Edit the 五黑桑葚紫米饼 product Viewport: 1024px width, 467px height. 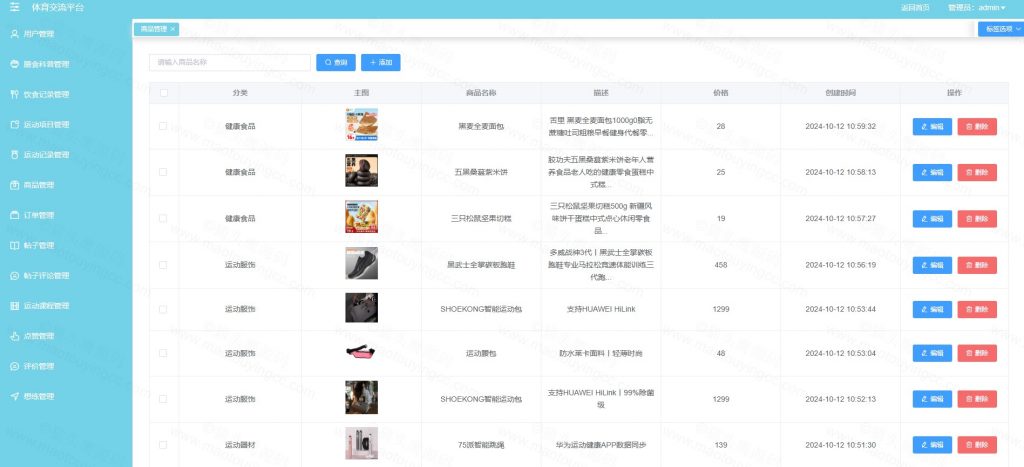point(932,172)
